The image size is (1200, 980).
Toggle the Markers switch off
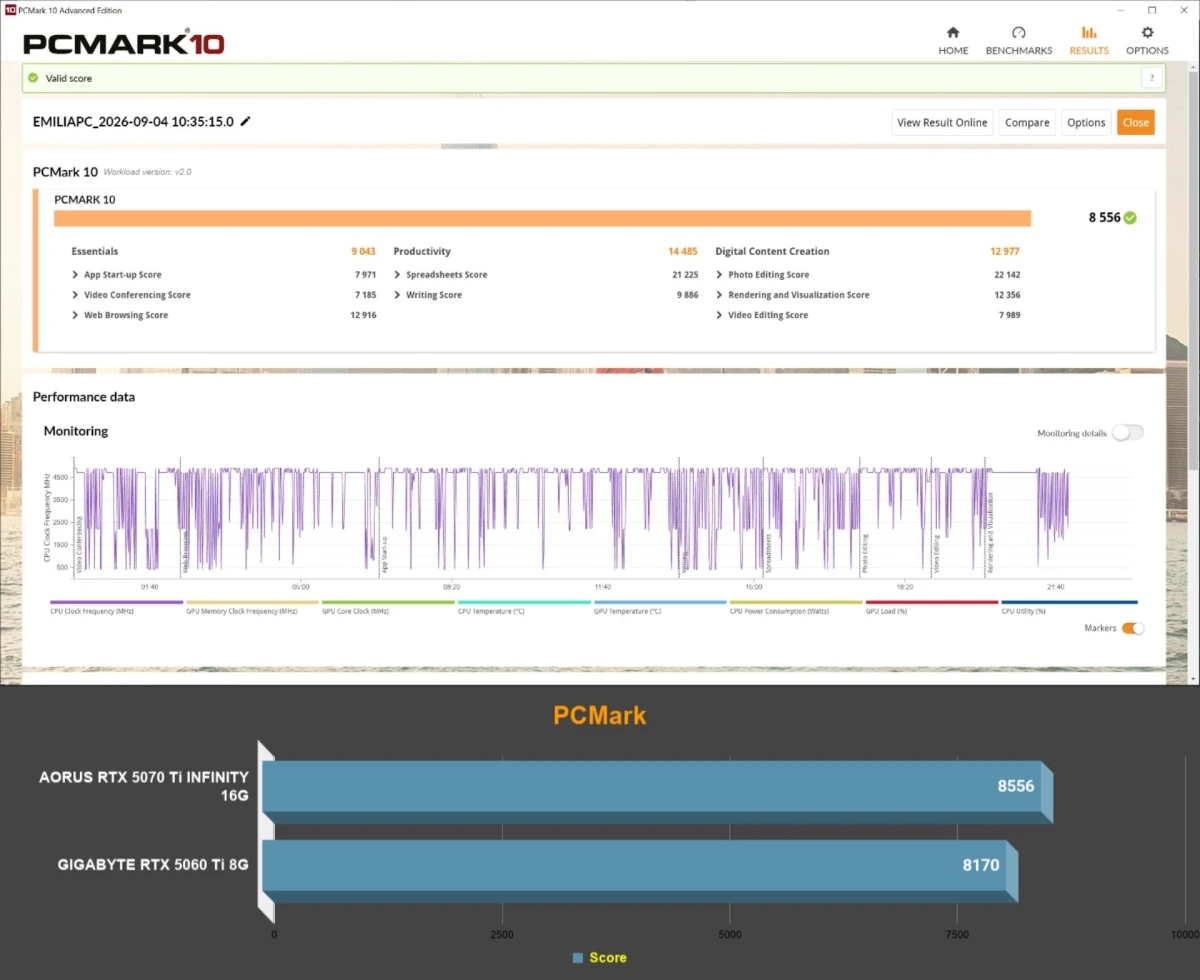coord(1132,628)
